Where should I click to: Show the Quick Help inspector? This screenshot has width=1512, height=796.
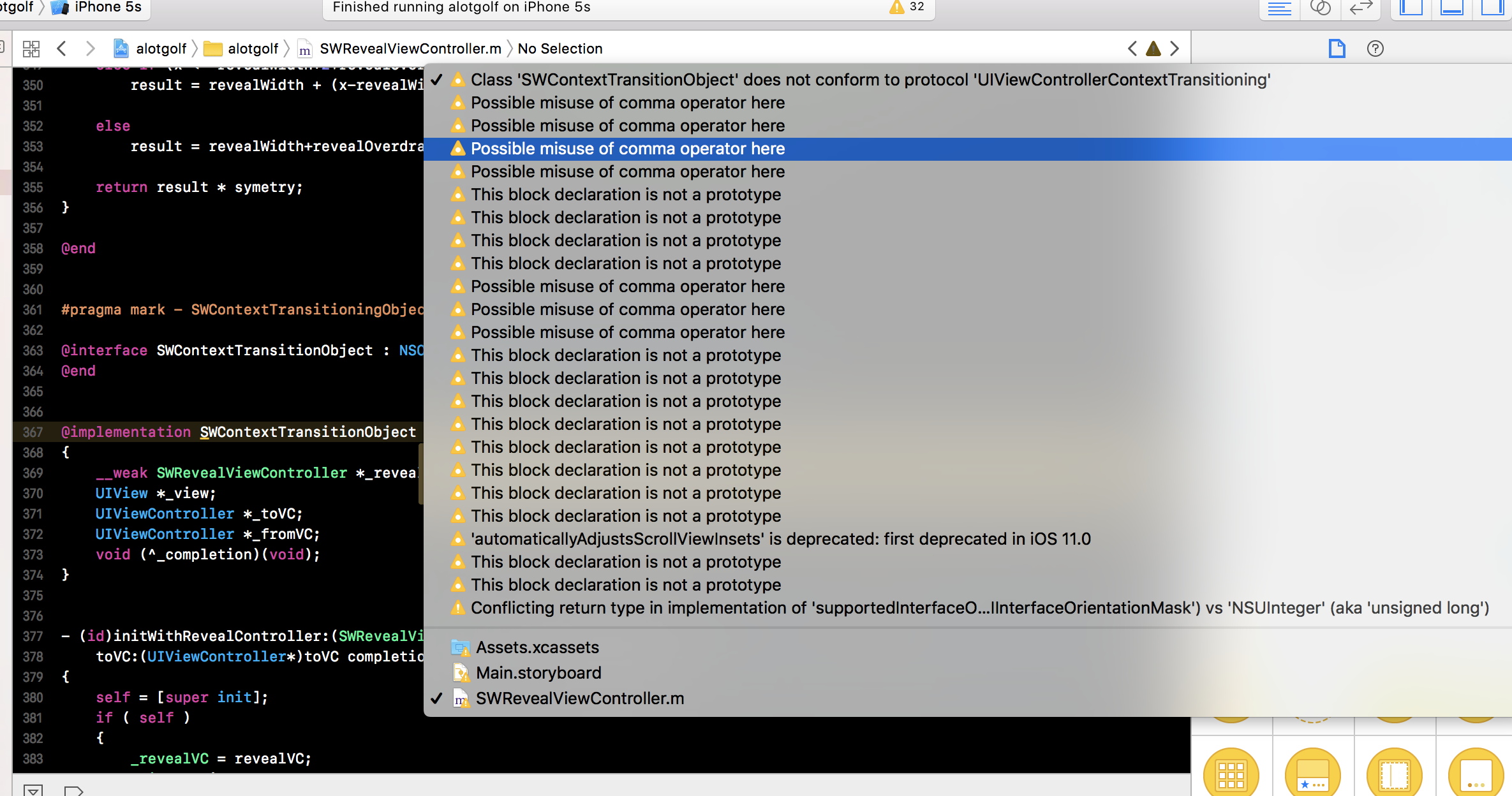1375,48
